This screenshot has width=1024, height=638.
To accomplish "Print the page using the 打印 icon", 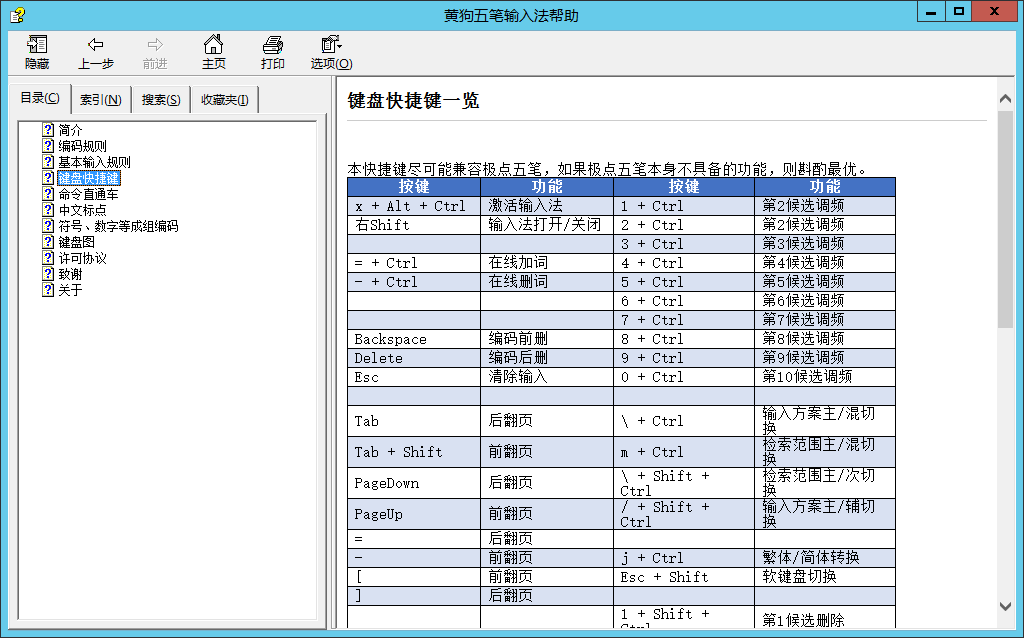I will click(272, 45).
